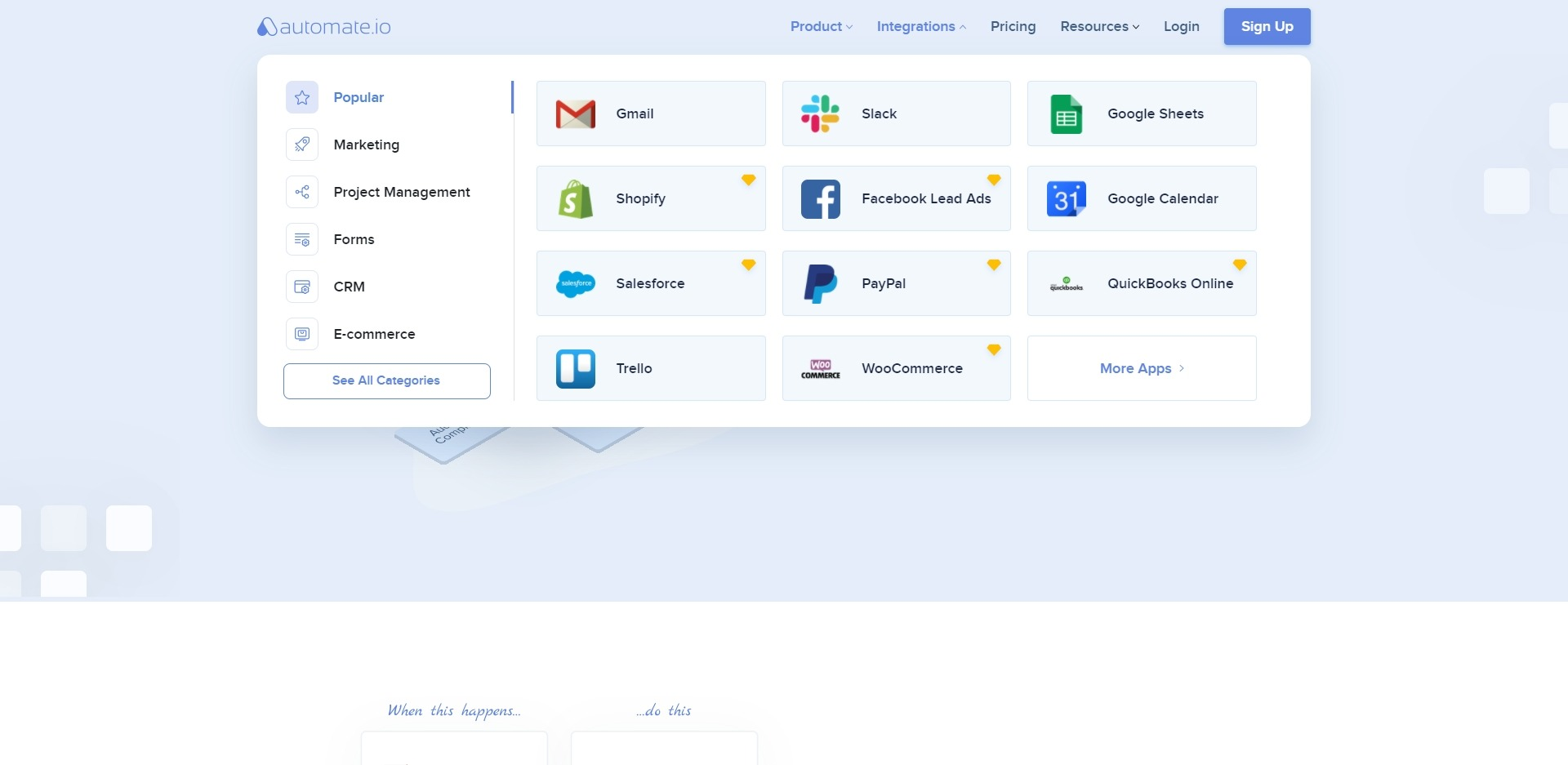Open the Salesforce label
The width and height of the screenshot is (1568, 765).
pos(650,283)
